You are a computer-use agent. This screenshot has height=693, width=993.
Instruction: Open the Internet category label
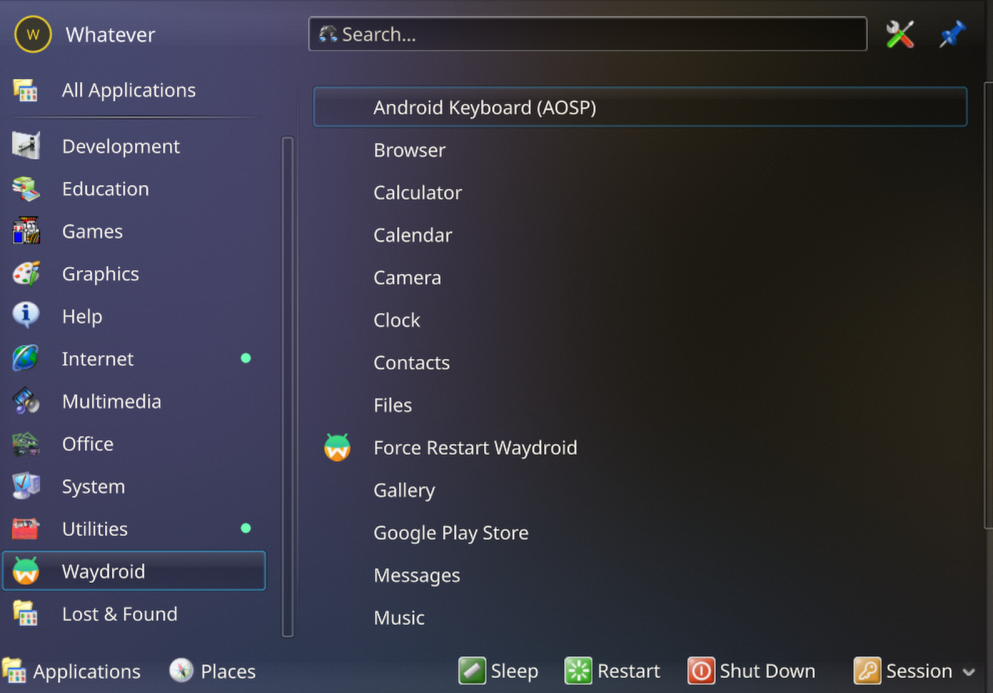click(98, 359)
